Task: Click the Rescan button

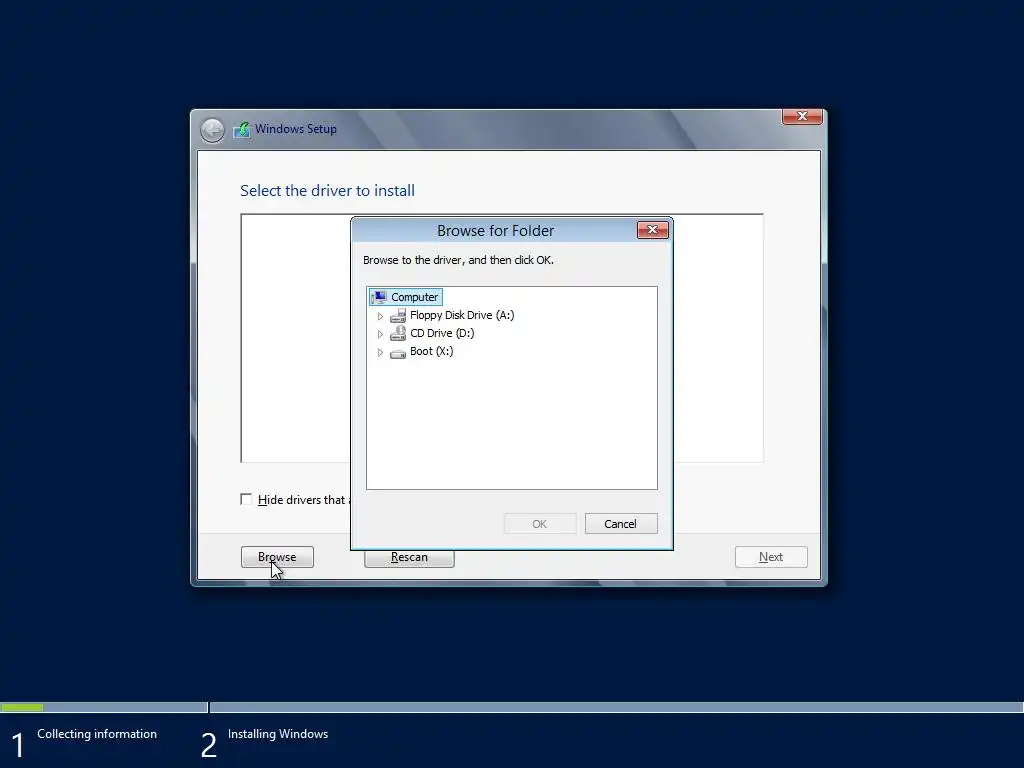Action: [x=409, y=558]
